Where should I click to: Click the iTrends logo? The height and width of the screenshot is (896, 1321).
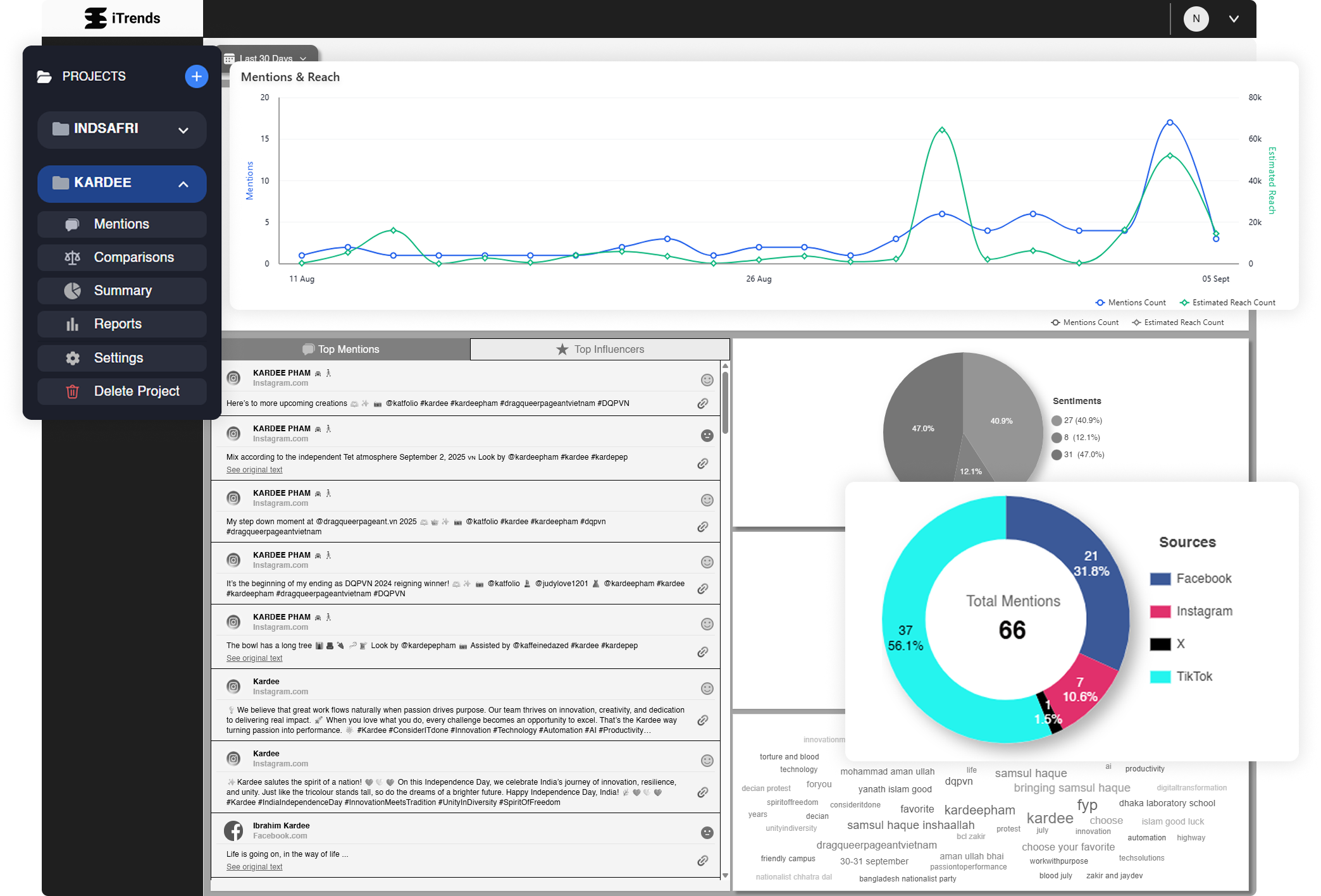(122, 18)
